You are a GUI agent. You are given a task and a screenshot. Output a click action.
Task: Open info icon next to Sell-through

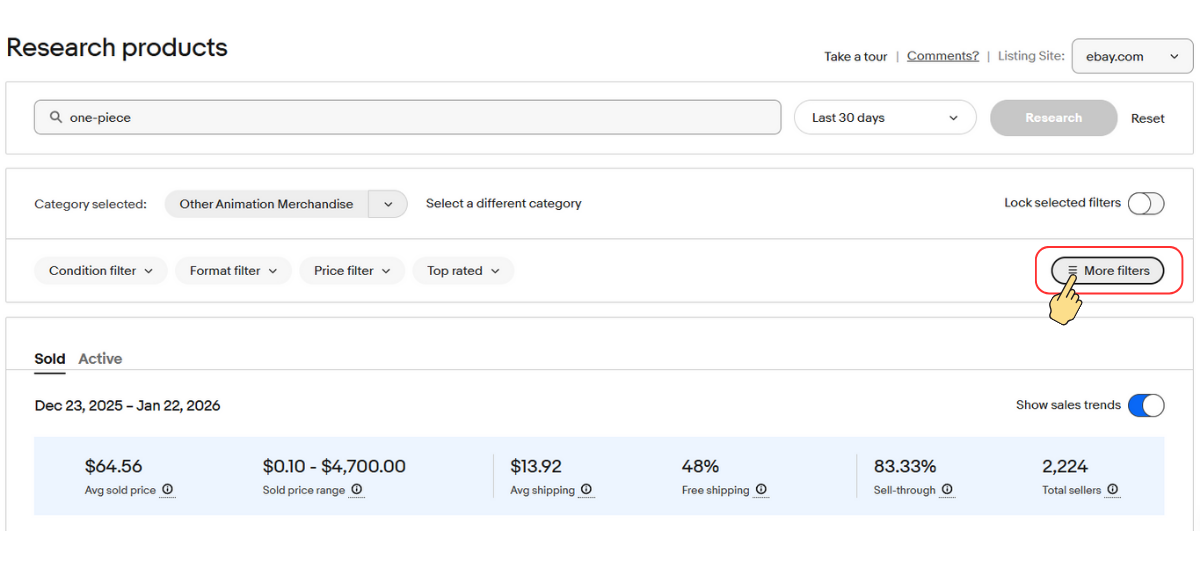(x=947, y=490)
